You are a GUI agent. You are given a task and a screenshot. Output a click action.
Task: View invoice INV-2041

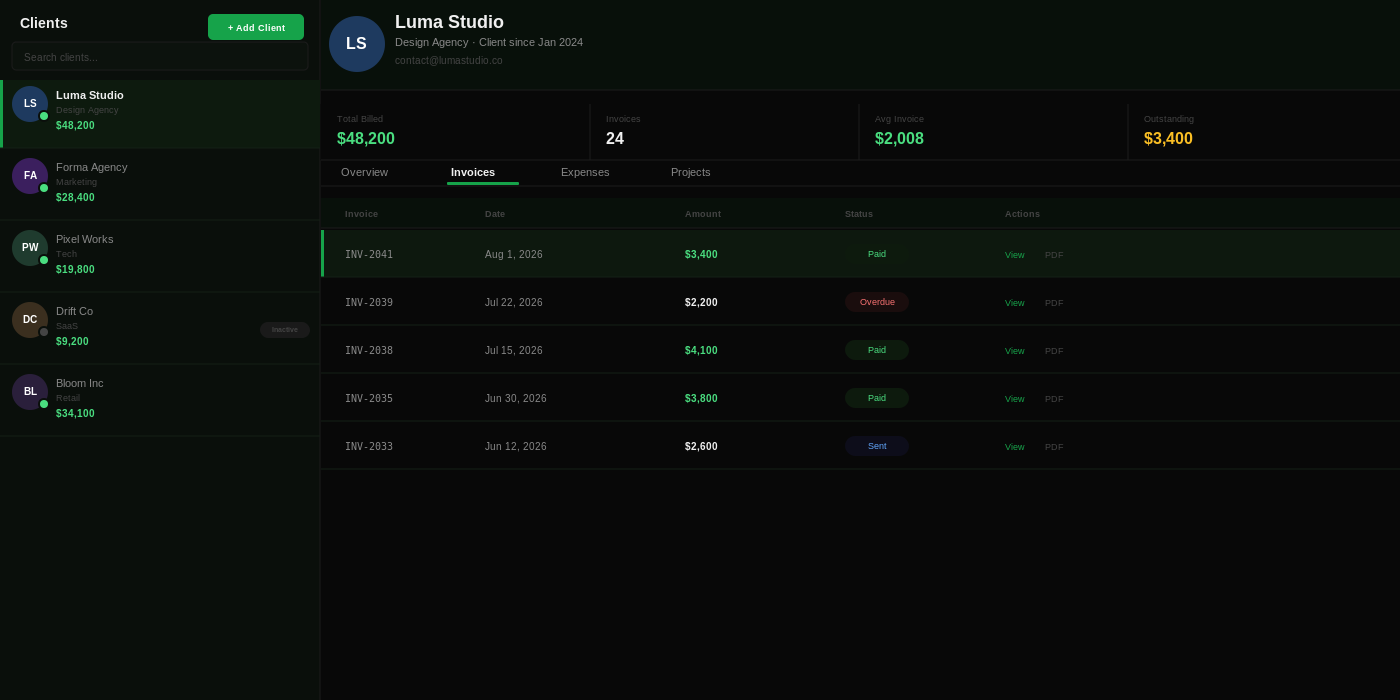coord(1014,255)
